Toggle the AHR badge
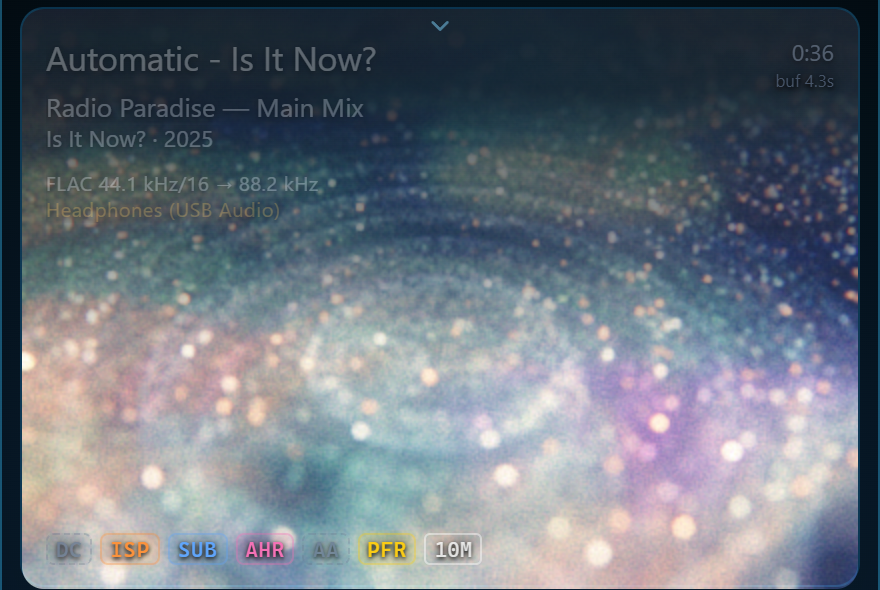Image resolution: width=880 pixels, height=590 pixels. pyautogui.click(x=265, y=549)
